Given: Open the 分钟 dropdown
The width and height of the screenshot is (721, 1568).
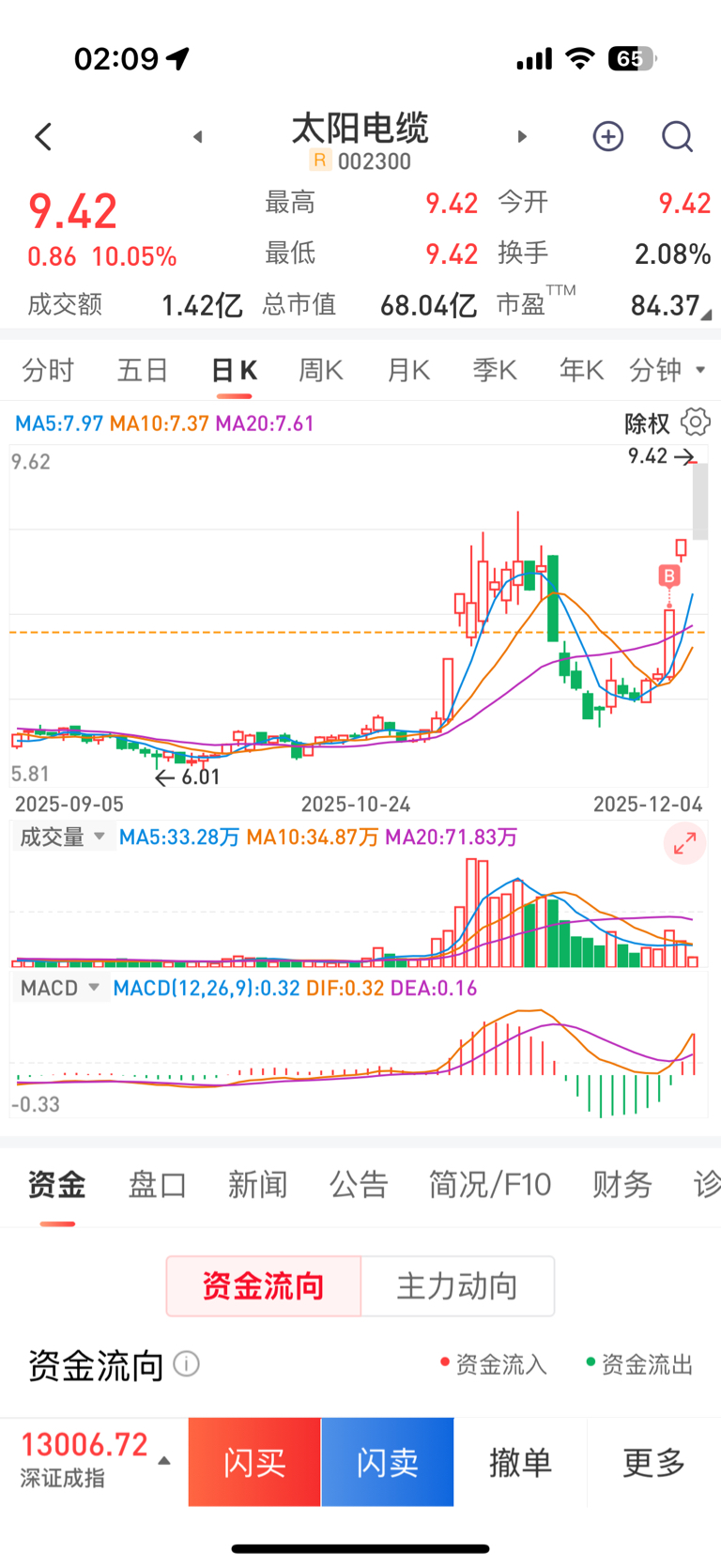Looking at the screenshot, I should pyautogui.click(x=667, y=370).
